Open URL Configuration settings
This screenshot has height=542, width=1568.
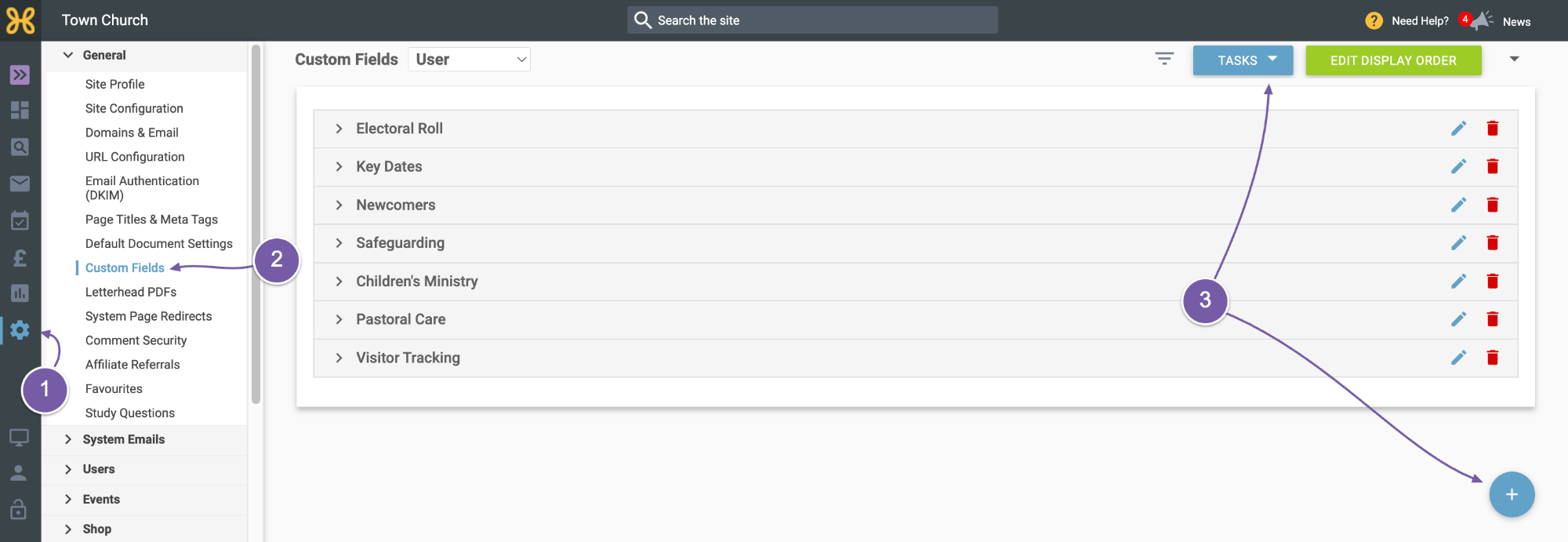[135, 157]
